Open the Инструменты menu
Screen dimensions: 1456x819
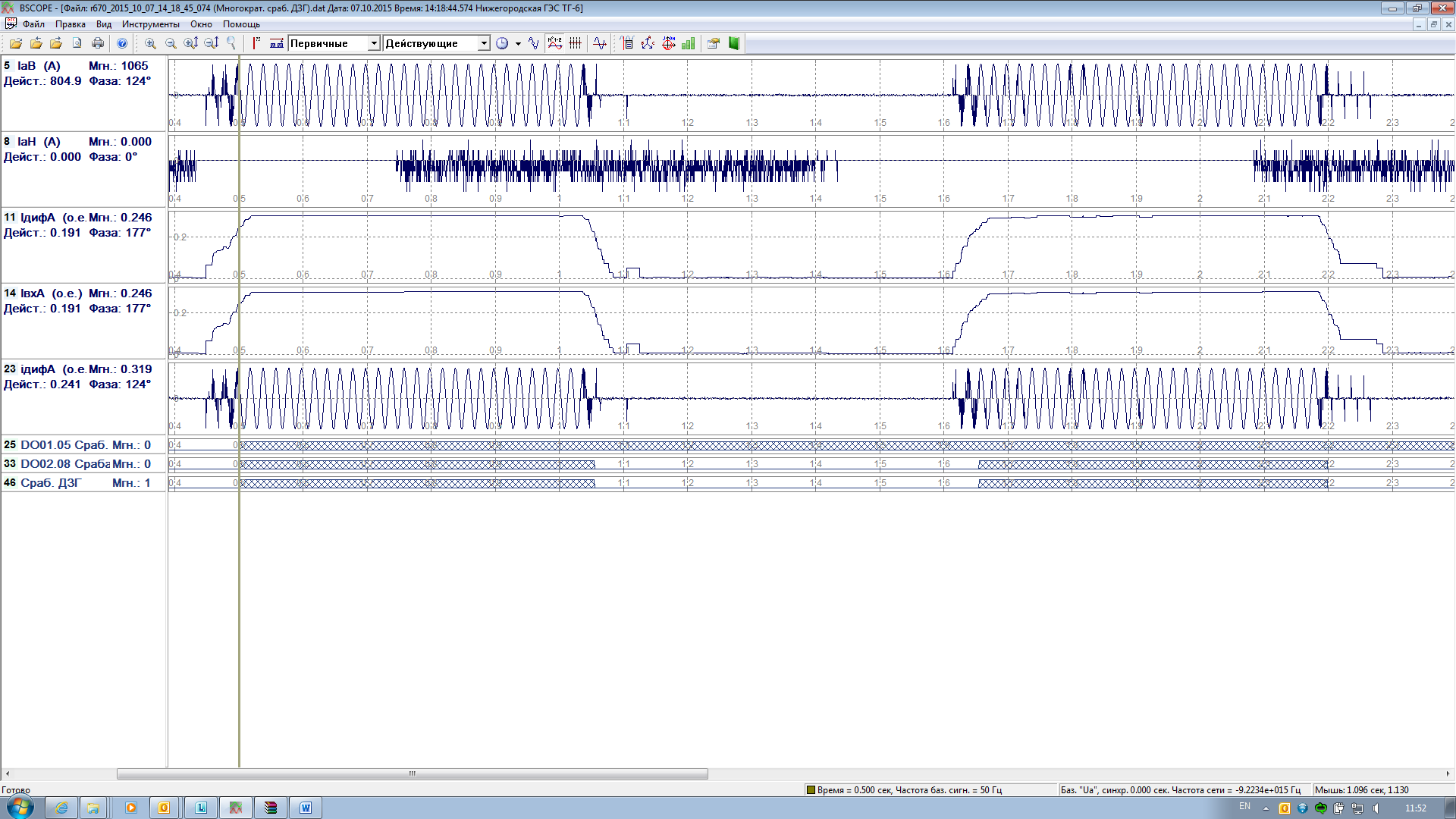pos(150,24)
